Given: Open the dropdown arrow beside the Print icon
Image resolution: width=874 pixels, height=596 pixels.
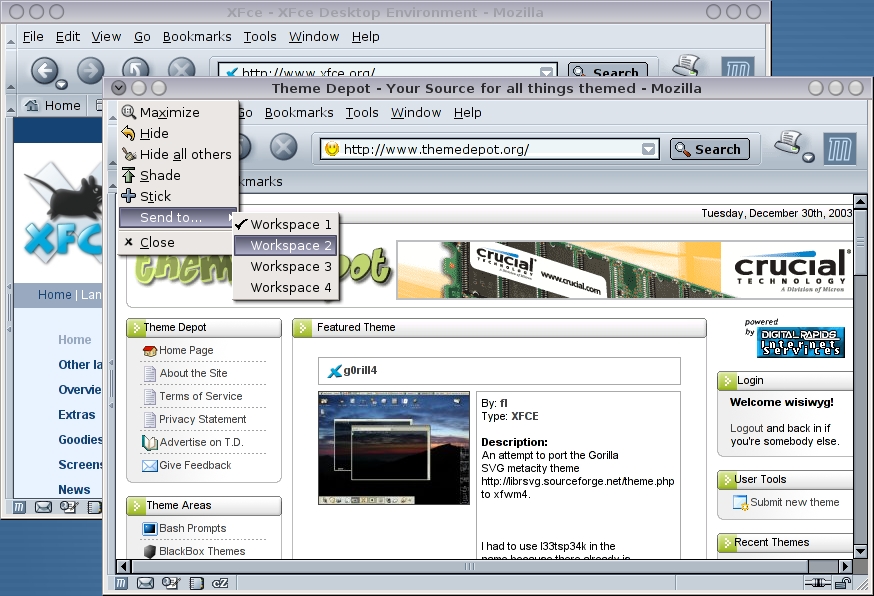Looking at the screenshot, I should point(808,157).
